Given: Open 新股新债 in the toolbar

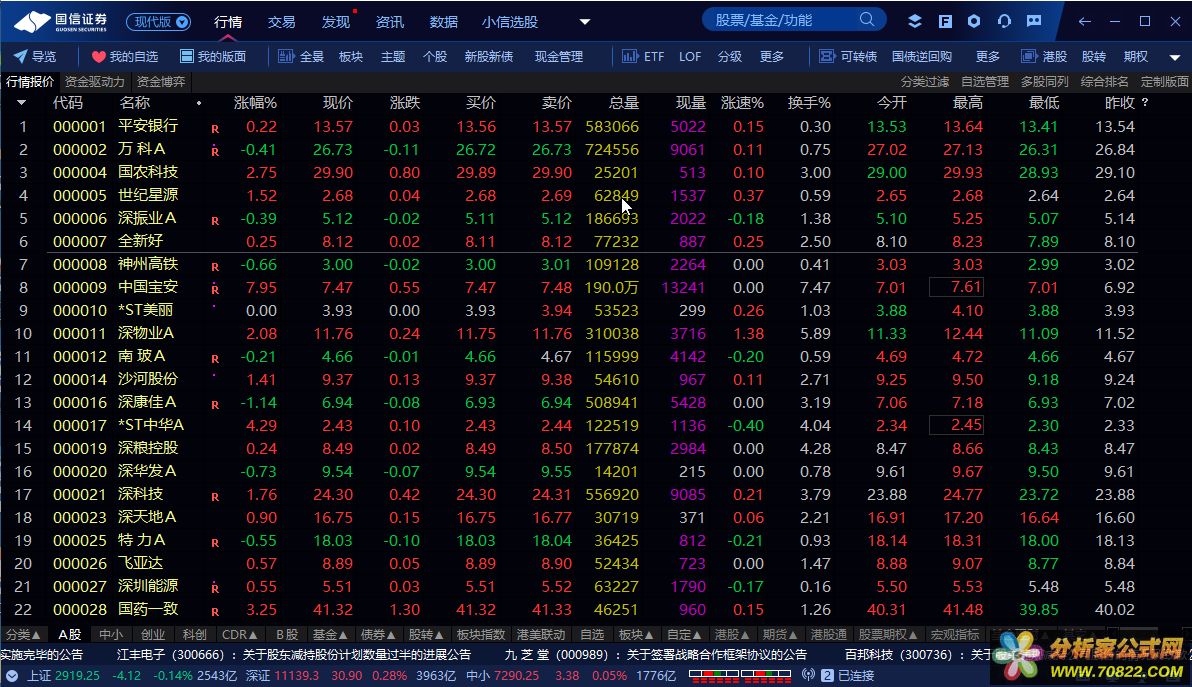Looking at the screenshot, I should 489,56.
